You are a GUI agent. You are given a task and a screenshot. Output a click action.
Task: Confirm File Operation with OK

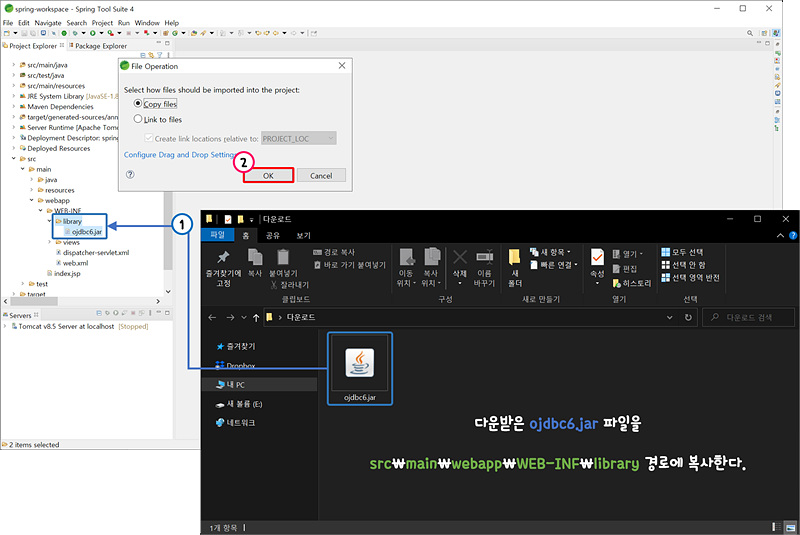(268, 175)
